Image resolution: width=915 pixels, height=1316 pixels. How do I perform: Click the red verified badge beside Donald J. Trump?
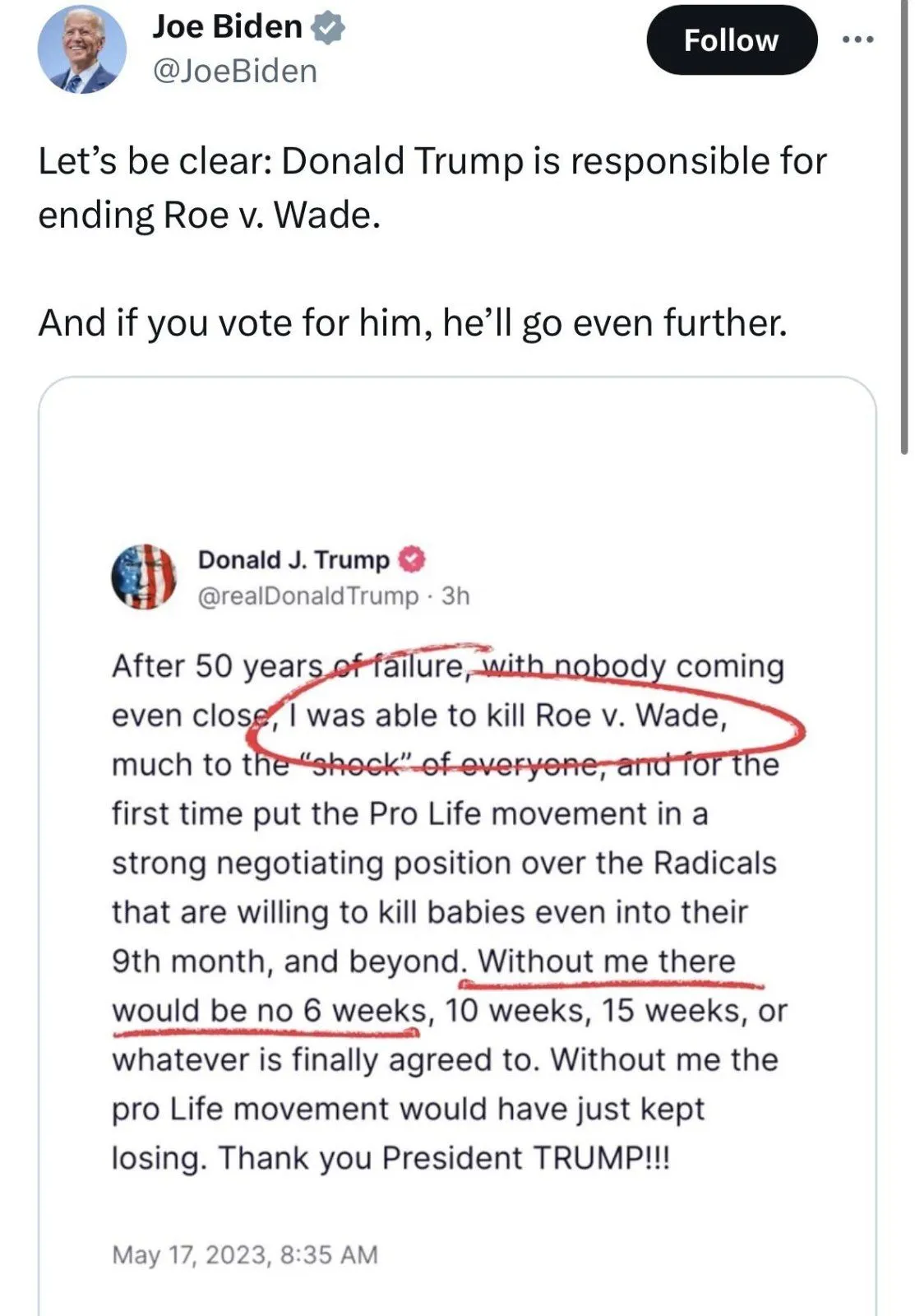pos(412,560)
